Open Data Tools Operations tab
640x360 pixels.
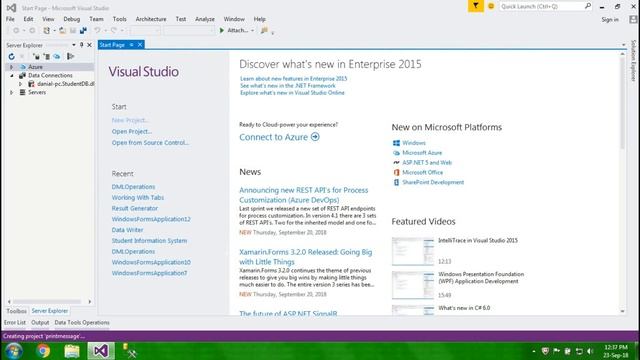[x=82, y=322]
